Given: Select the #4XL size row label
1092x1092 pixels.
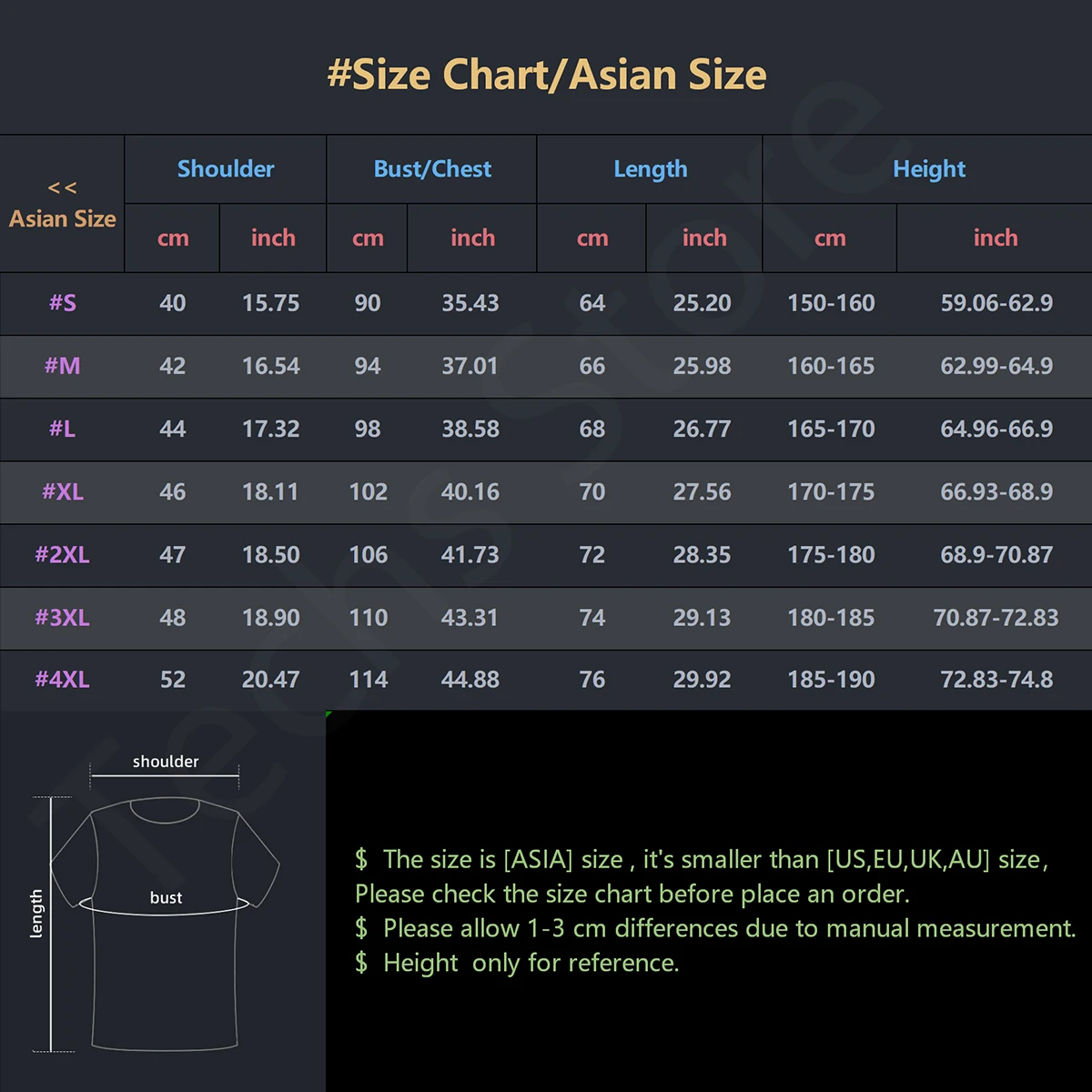Looking at the screenshot, I should click(63, 680).
